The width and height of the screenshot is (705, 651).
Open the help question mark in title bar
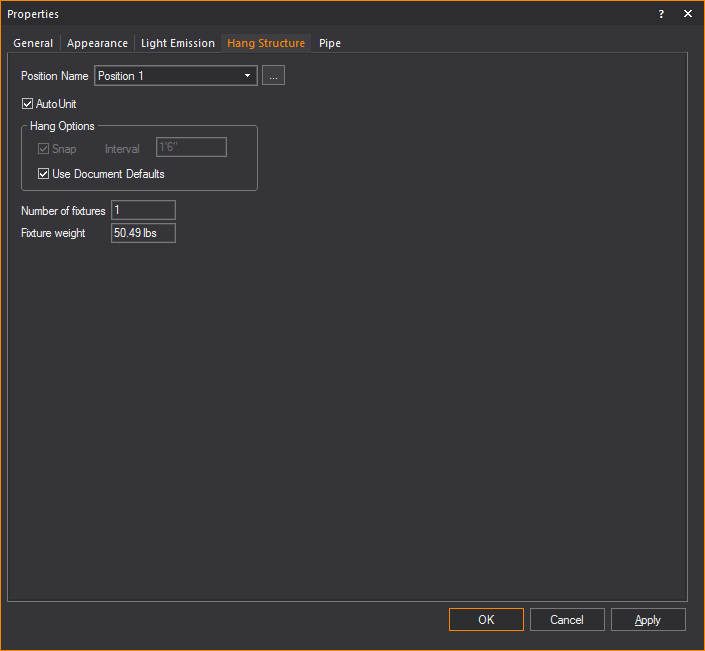[x=661, y=14]
